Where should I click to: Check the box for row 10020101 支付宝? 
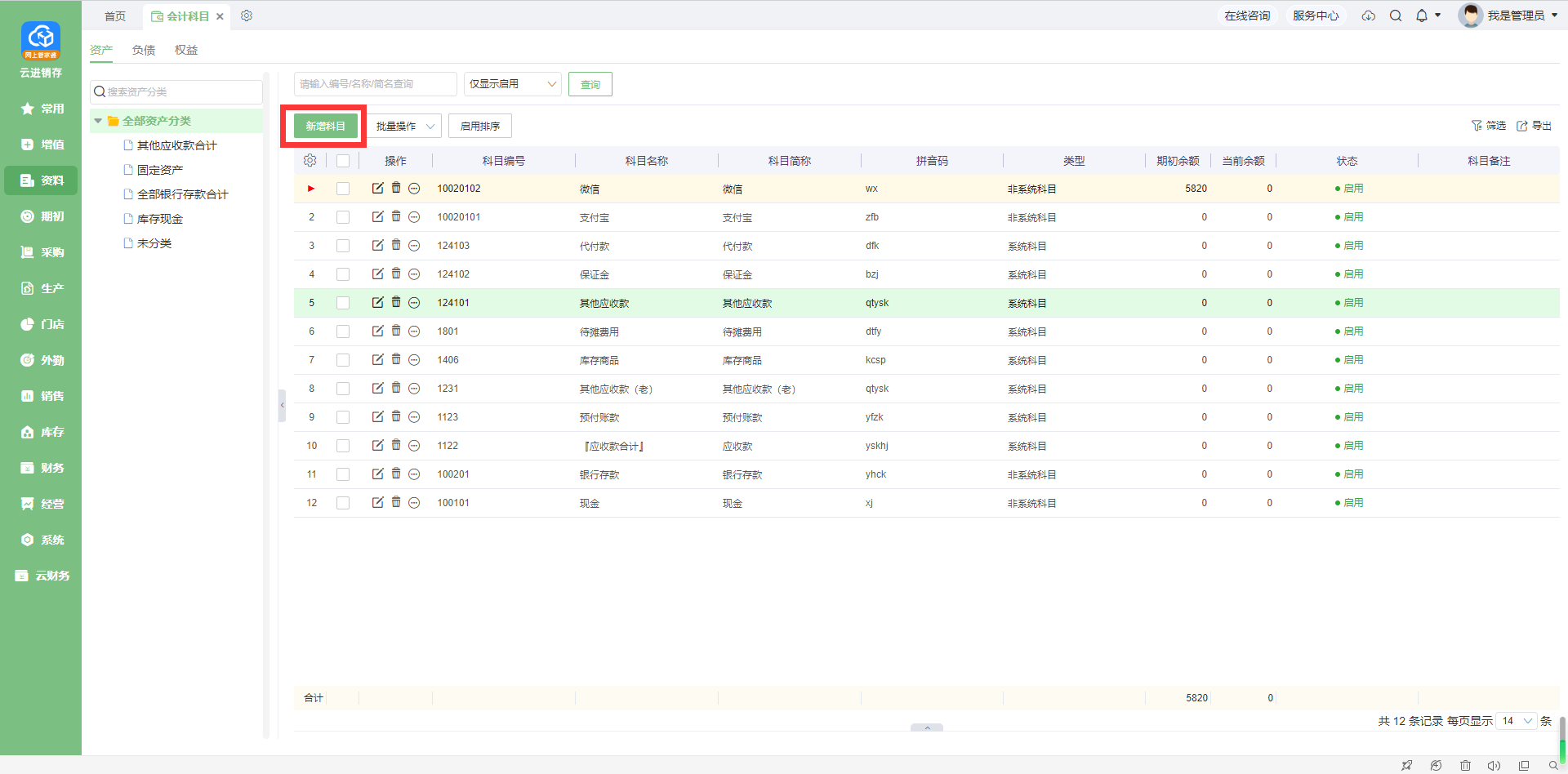click(343, 217)
